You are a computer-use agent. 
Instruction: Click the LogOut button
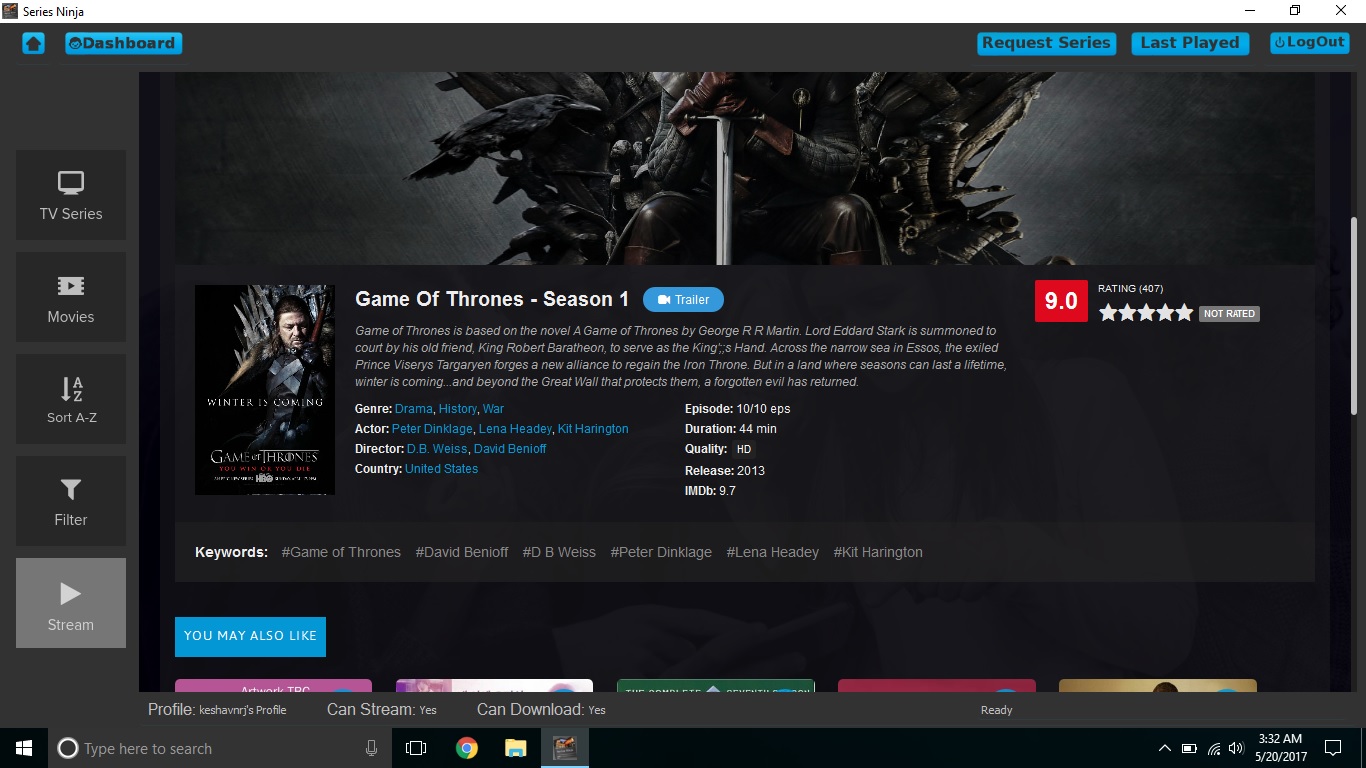pos(1310,42)
